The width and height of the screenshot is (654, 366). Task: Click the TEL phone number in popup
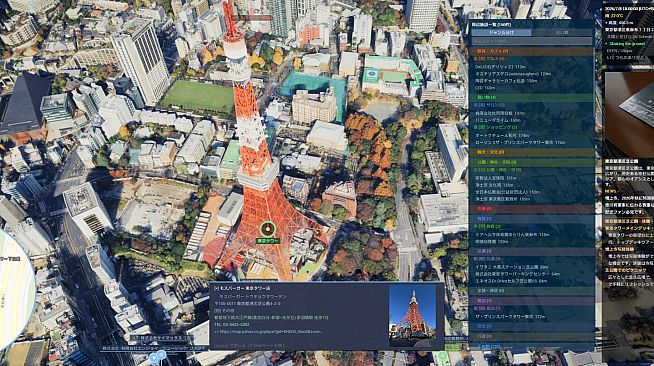coord(232,324)
